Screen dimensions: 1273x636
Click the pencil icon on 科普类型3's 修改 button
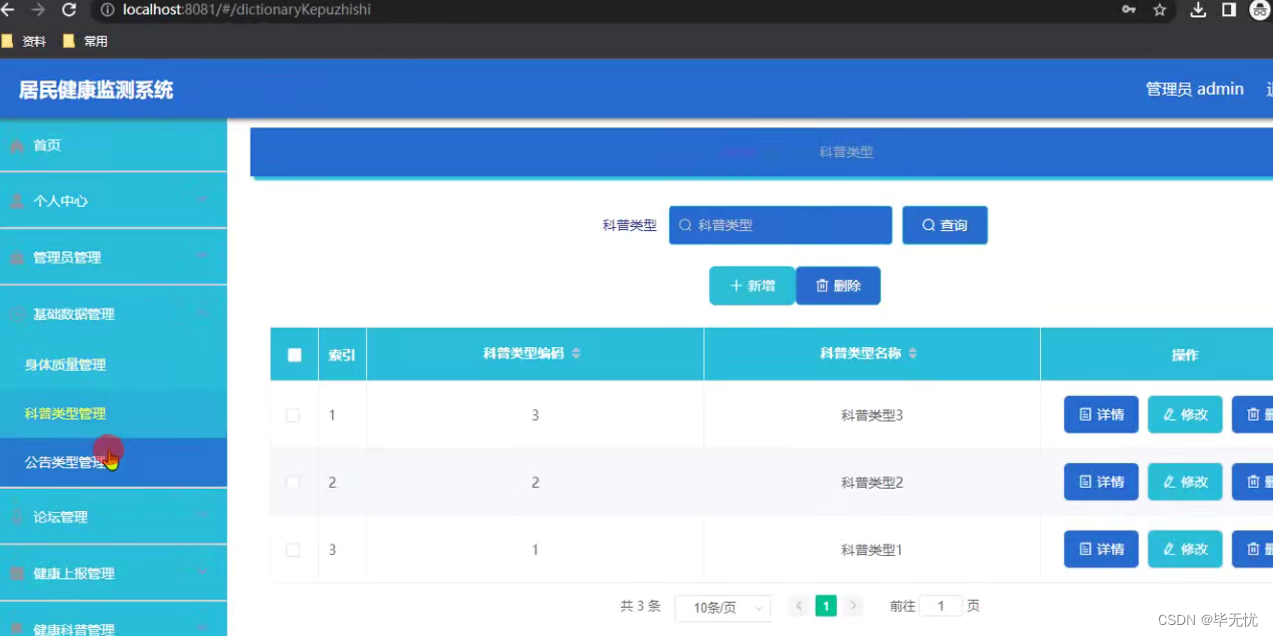tap(1169, 414)
